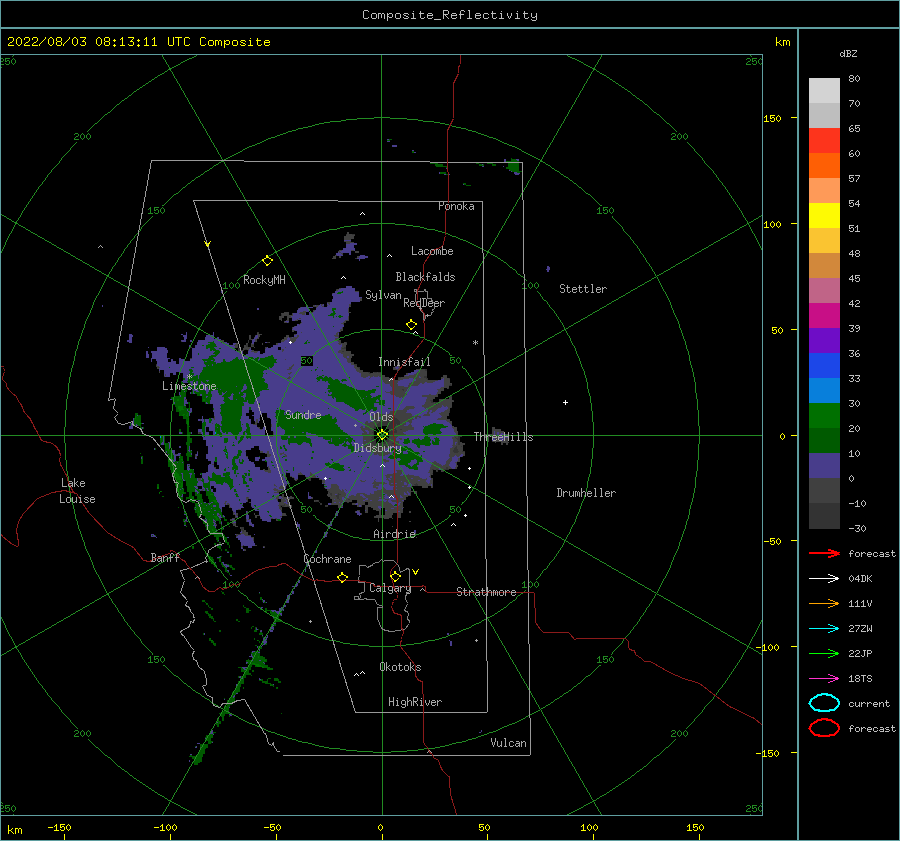This screenshot has height=841, width=900.
Task: Click the km unit label at top right
Action: tap(782, 42)
